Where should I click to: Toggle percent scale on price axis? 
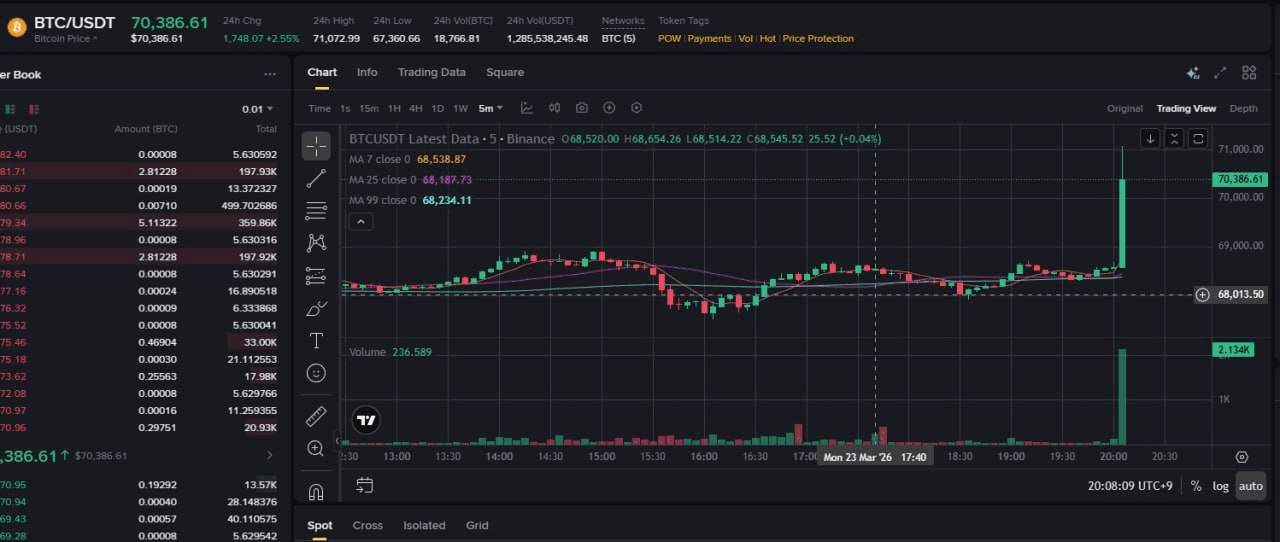coord(1196,486)
